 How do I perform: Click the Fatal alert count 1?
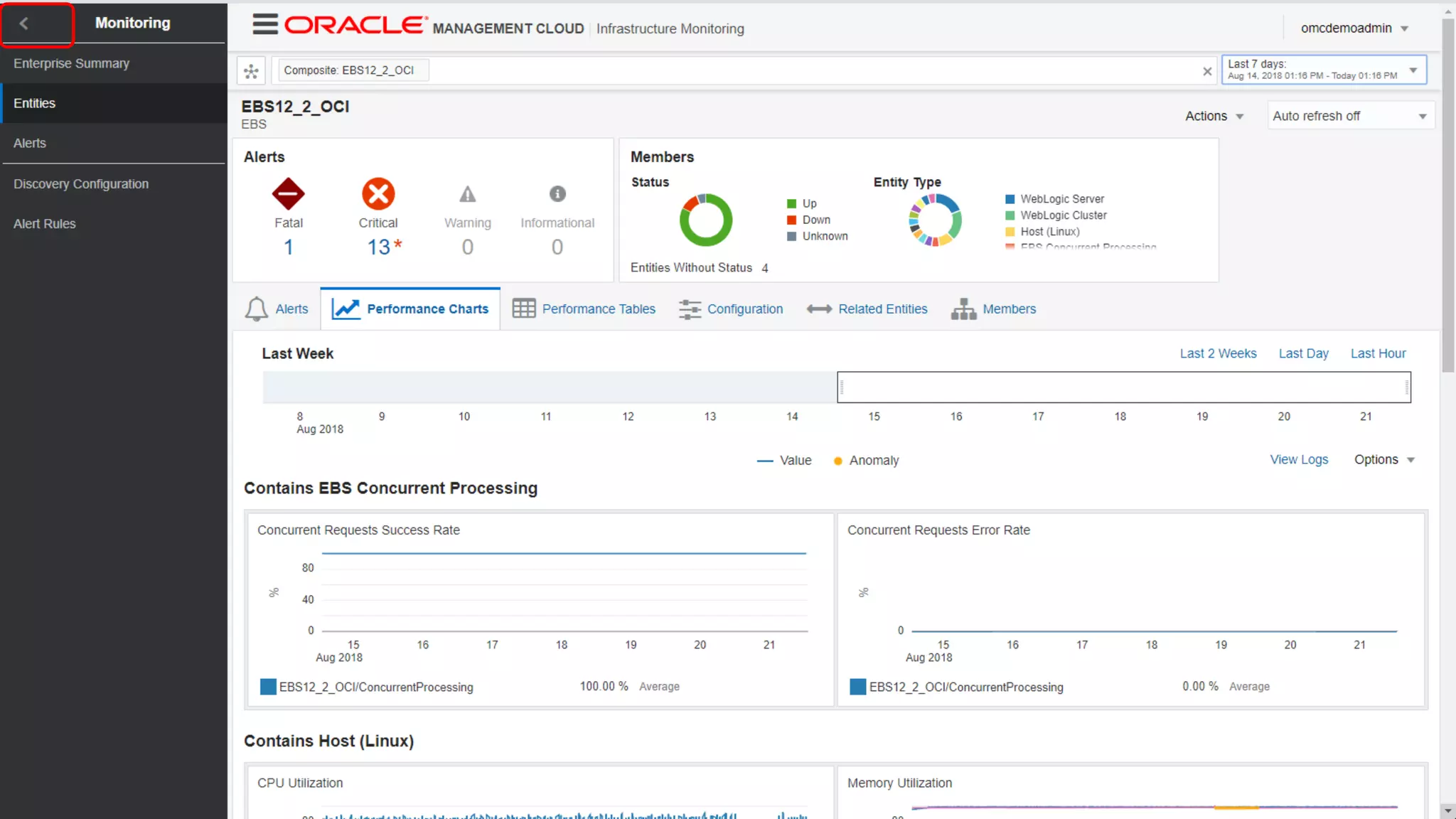click(288, 247)
